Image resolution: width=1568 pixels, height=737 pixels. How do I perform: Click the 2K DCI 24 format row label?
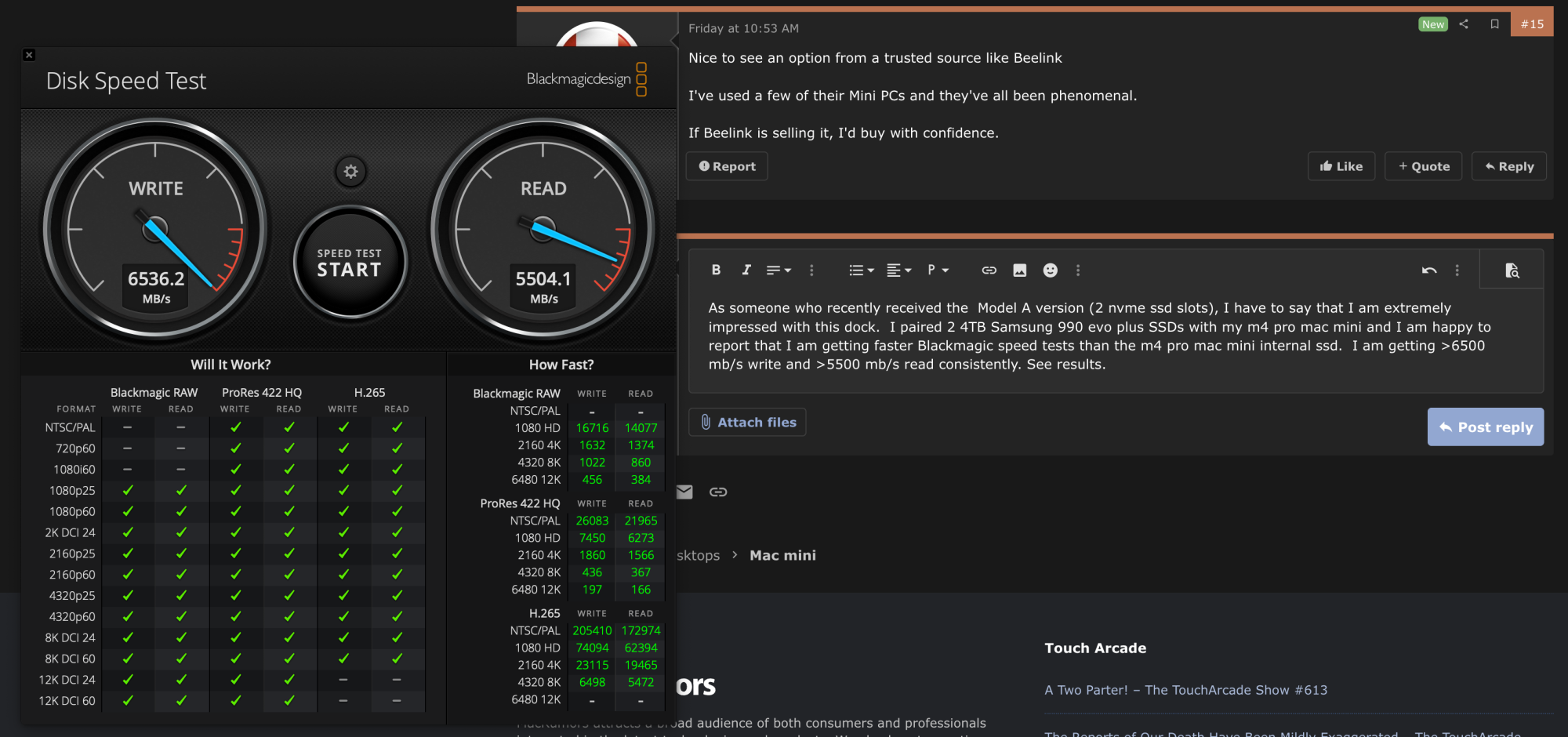70,532
